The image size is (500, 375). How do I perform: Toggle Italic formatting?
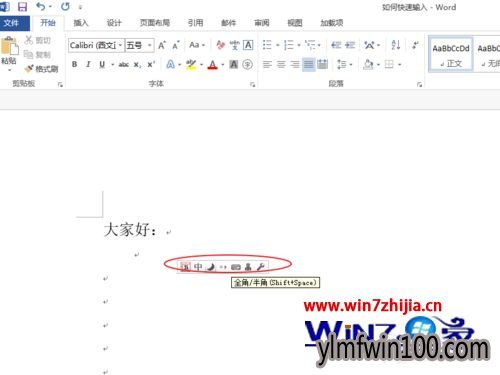coord(88,64)
